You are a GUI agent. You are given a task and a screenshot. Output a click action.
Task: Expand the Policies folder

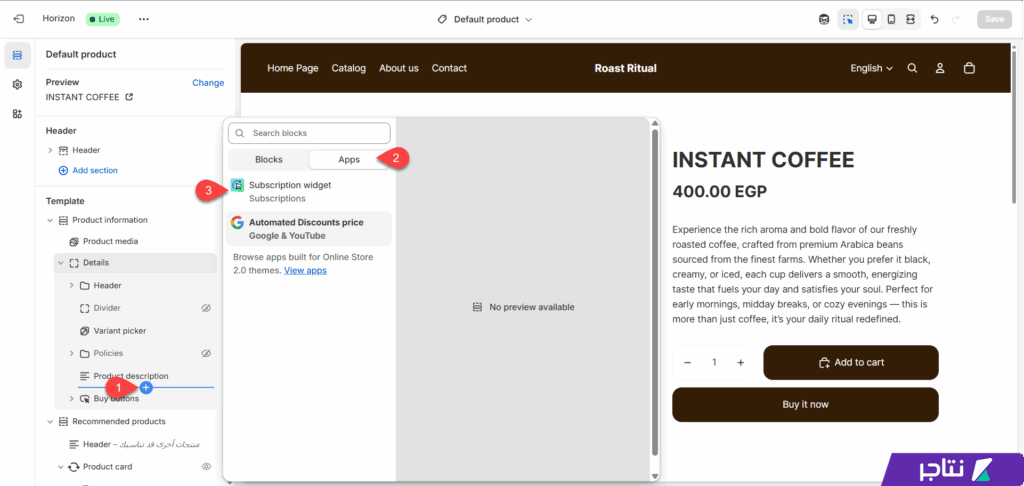(71, 353)
